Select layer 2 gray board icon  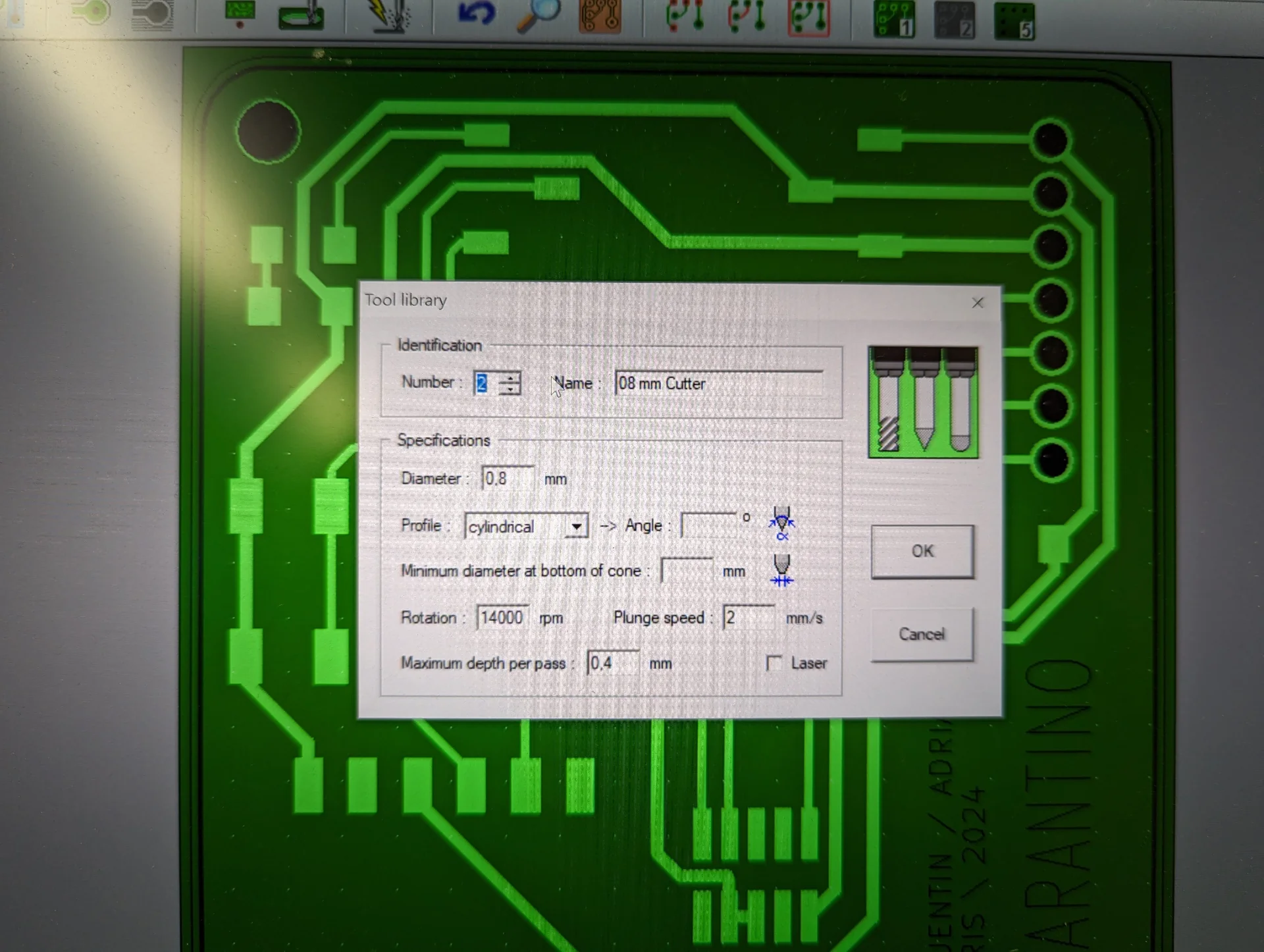tap(954, 20)
